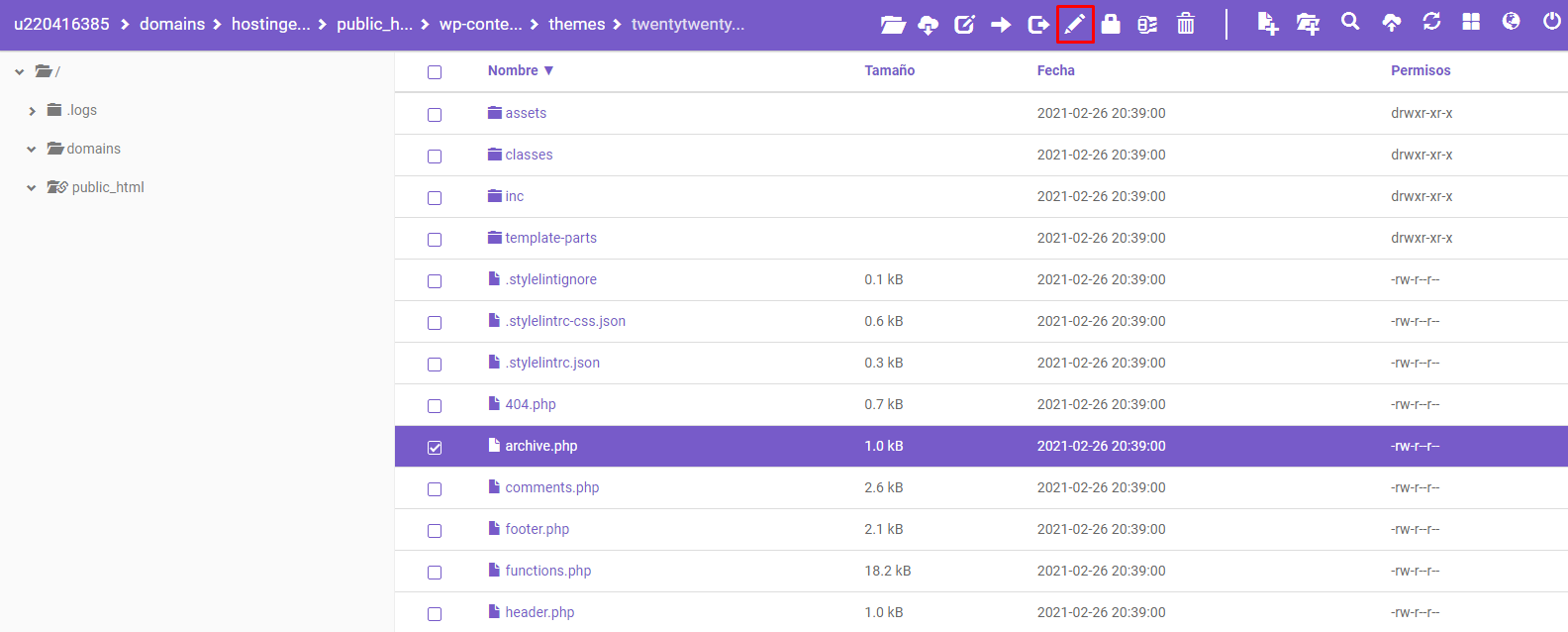
Task: Click the open folder toolbar icon
Action: (x=893, y=25)
